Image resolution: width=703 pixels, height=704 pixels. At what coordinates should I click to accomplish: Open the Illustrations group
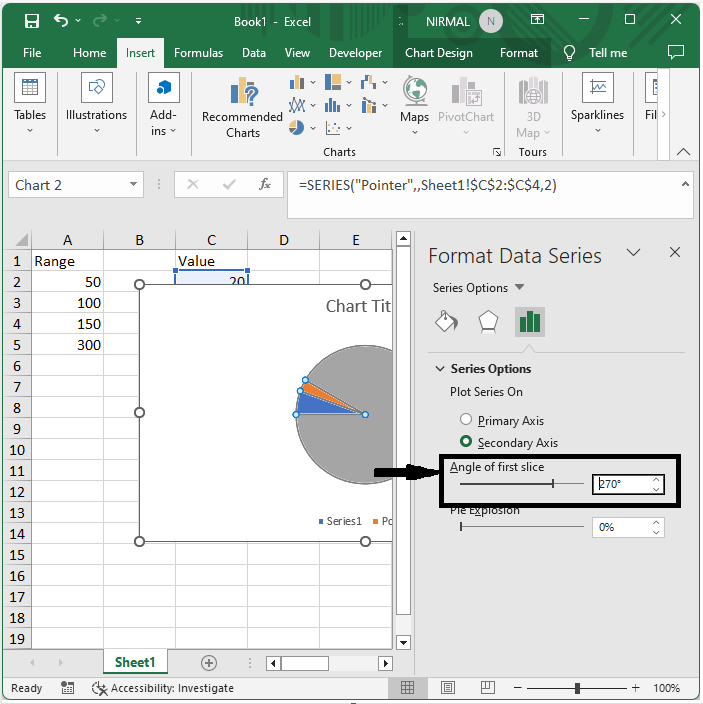[x=97, y=104]
